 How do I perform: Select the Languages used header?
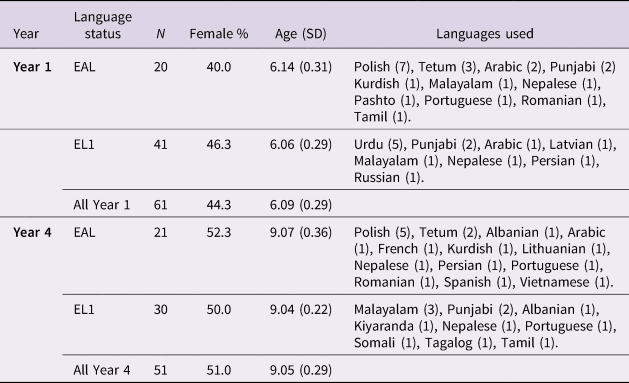tap(485, 34)
